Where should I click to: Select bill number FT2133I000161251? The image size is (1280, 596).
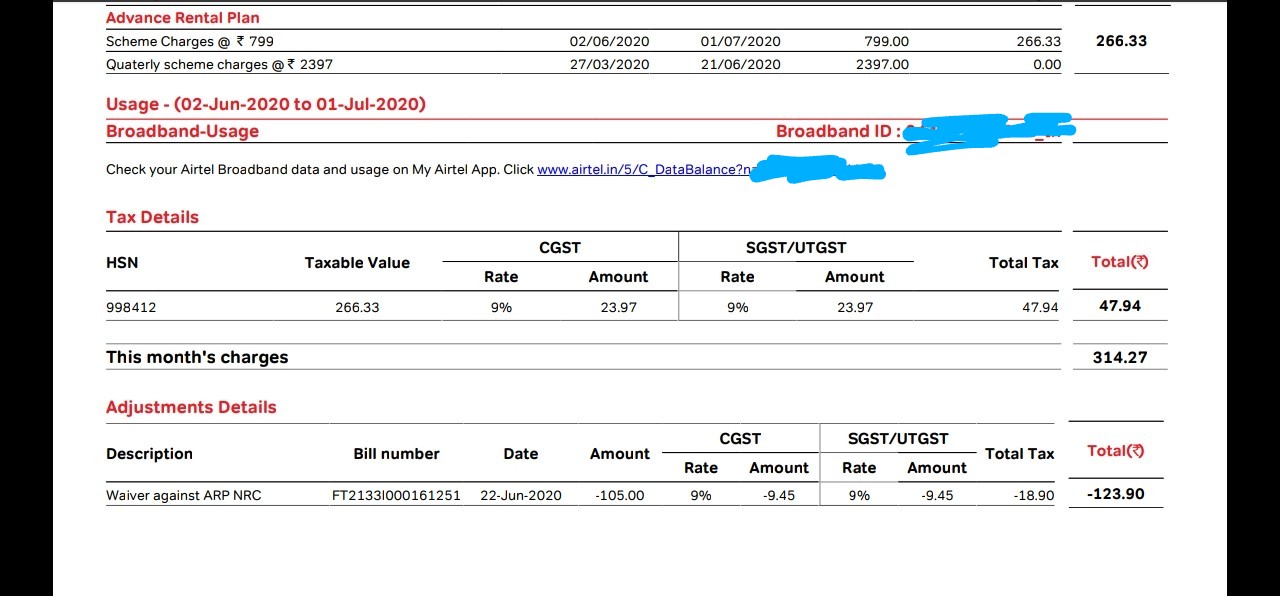(396, 495)
